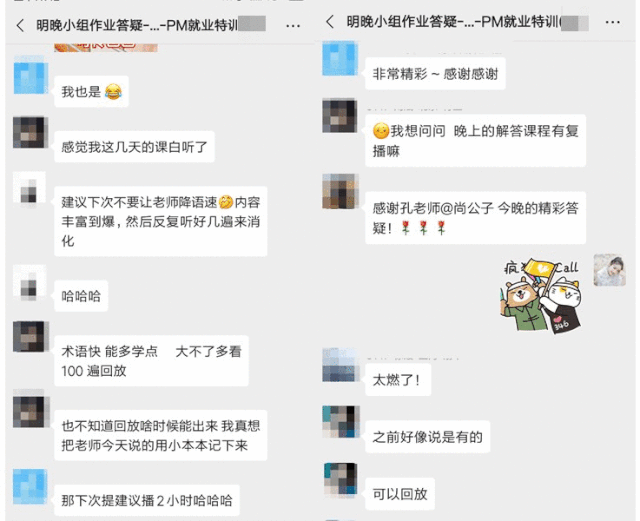Open the three-dot menu of left chat
This screenshot has width=640, height=521.
pos(293,26)
